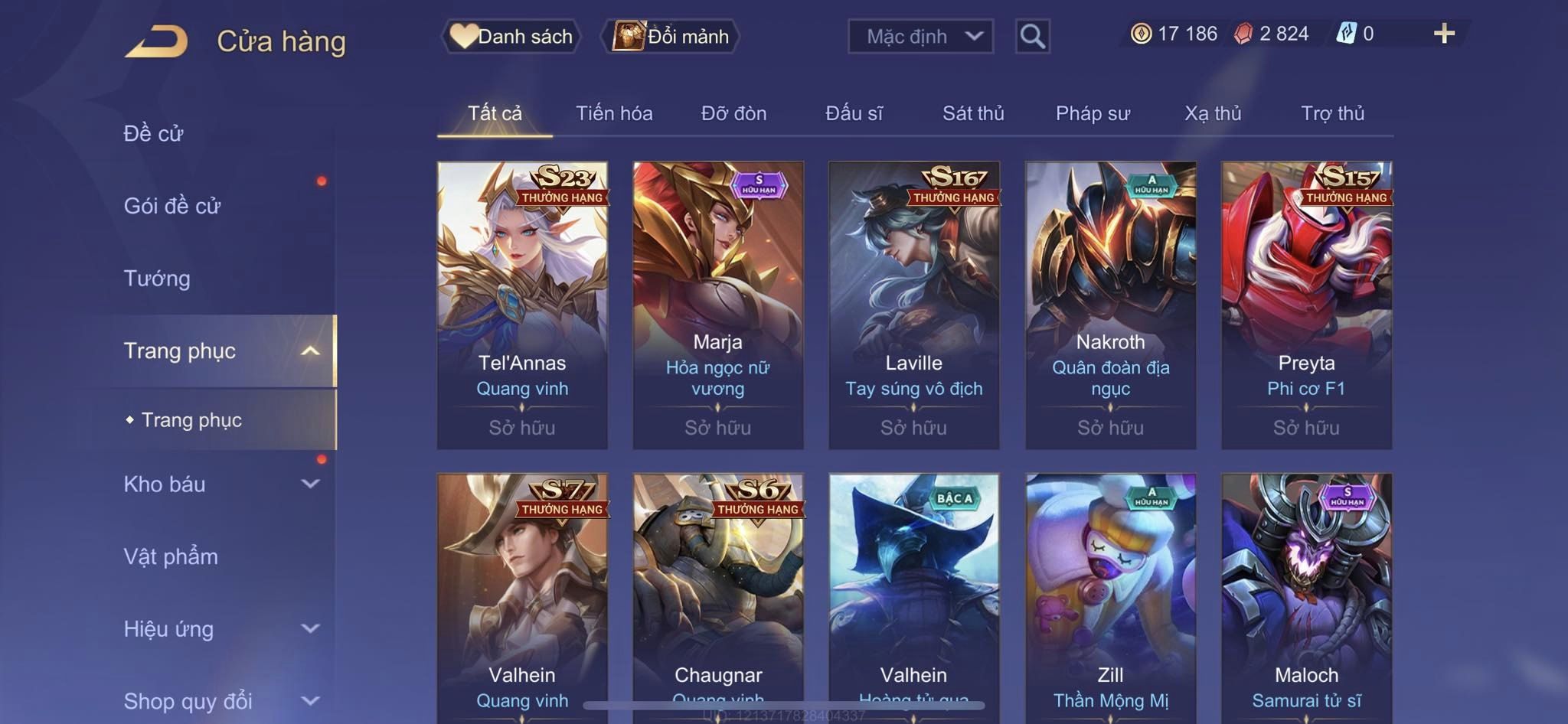Image resolution: width=1568 pixels, height=724 pixels.
Task: Open the Đổi mảnh fragment exchange
Action: tap(671, 36)
